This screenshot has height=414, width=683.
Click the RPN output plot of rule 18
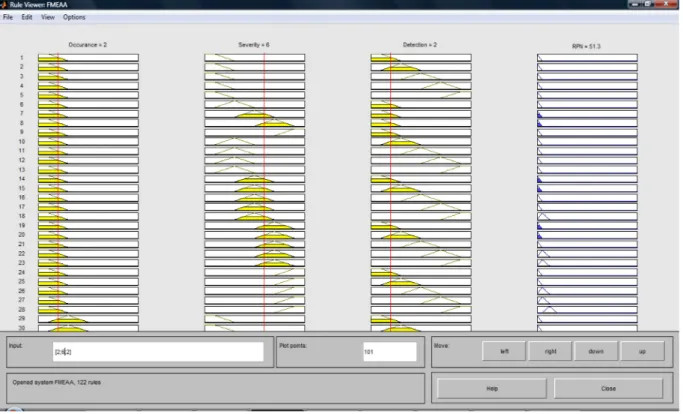click(589, 217)
